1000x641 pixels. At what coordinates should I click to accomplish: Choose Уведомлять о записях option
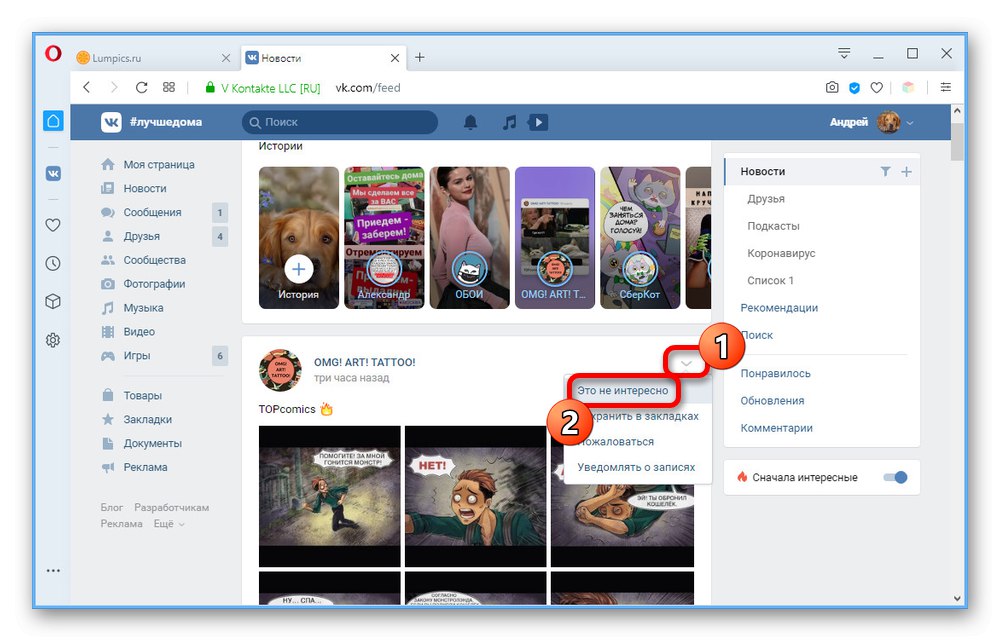(636, 467)
